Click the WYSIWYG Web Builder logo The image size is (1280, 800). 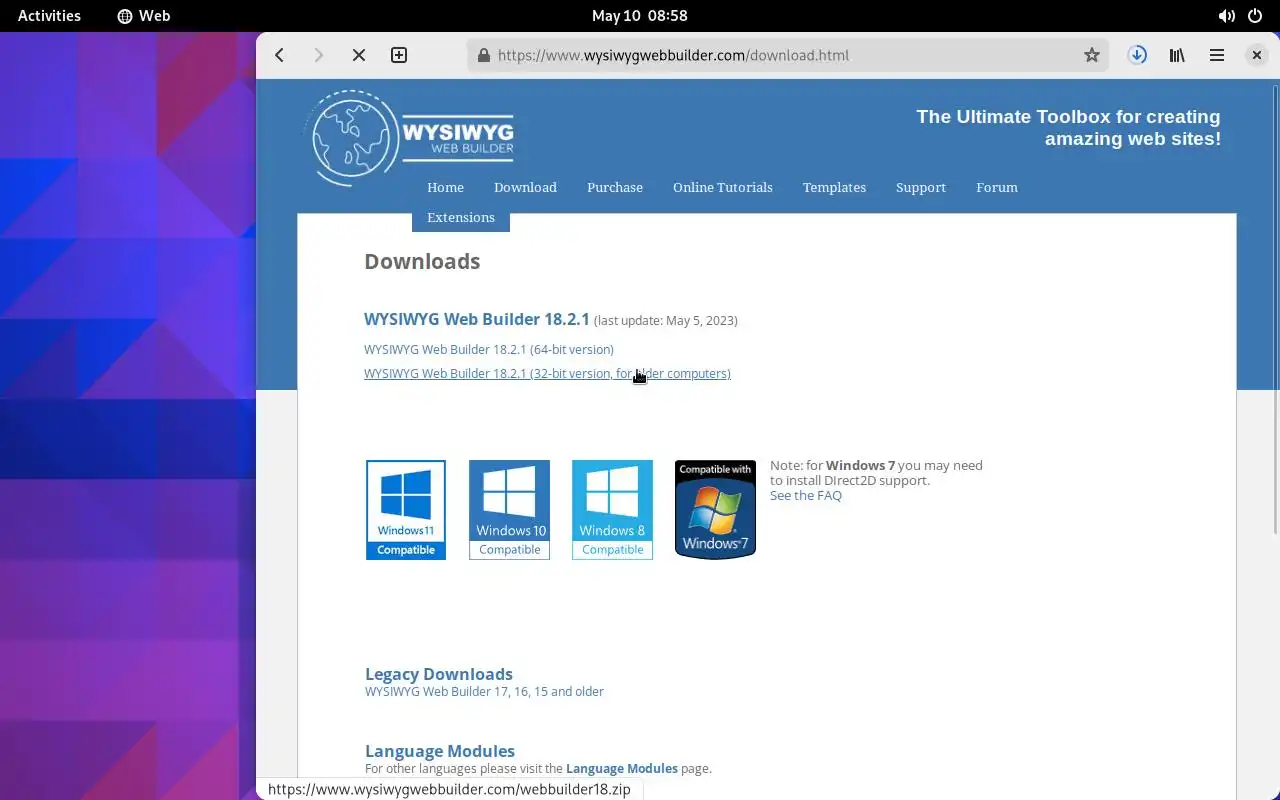pos(409,138)
